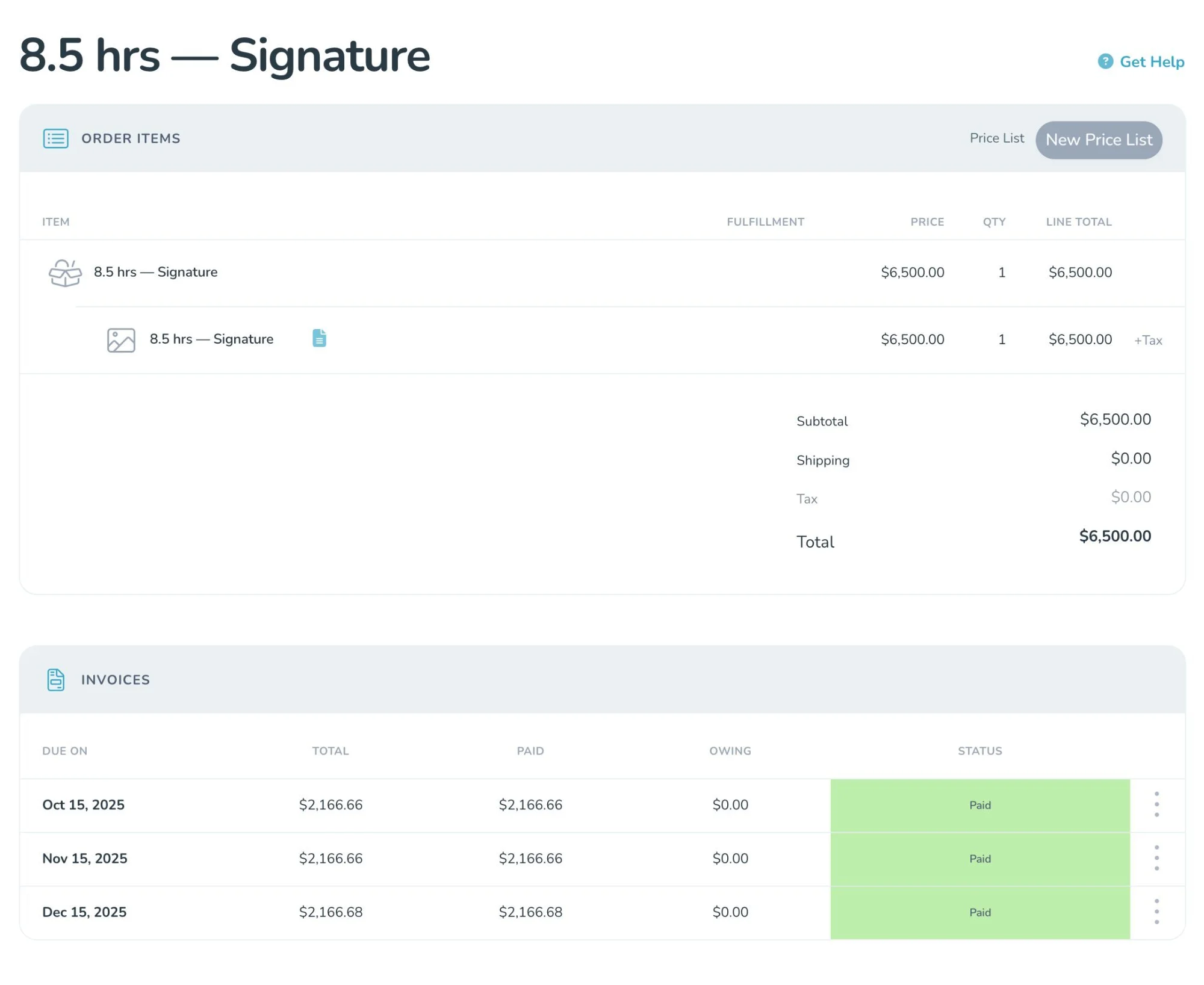Open options menu for Nov 15 invoice
This screenshot has width=1204, height=985.
click(1156, 858)
